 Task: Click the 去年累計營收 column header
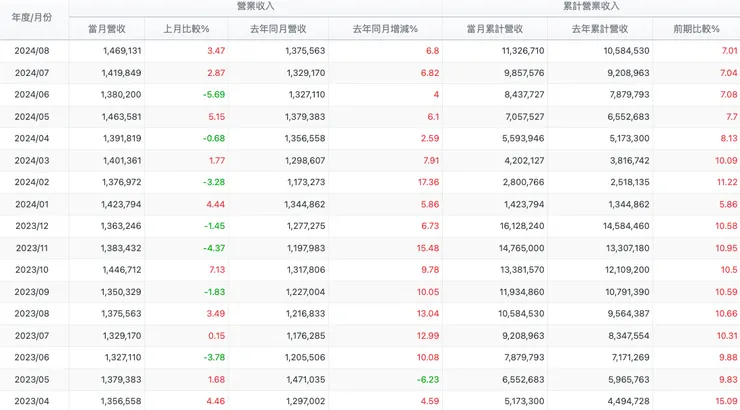(600, 29)
